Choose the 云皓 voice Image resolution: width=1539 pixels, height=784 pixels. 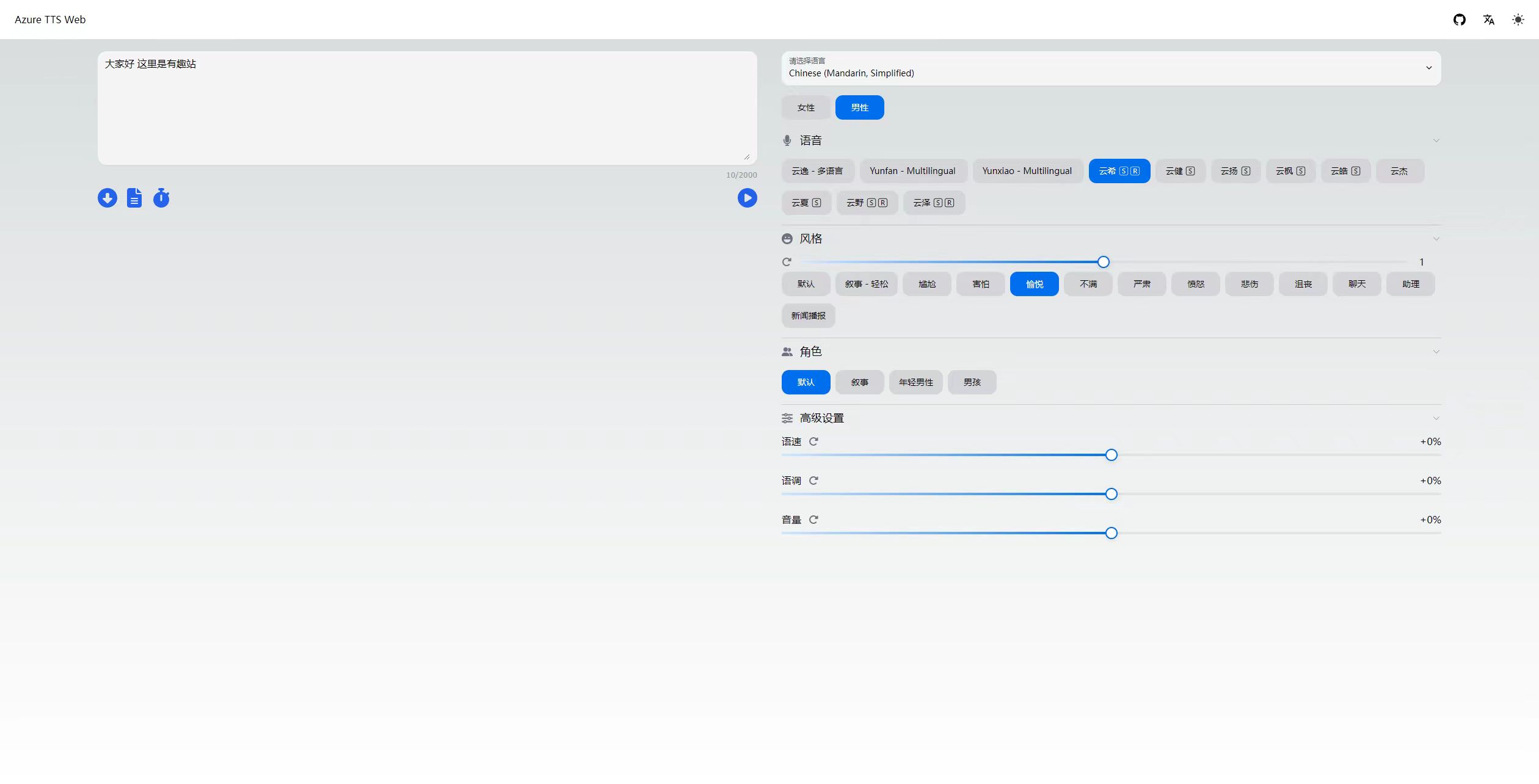coord(1345,171)
